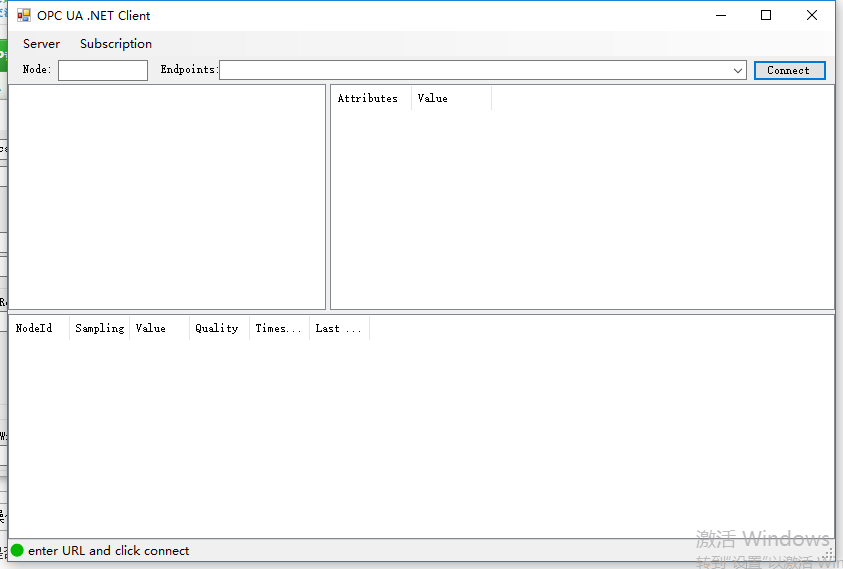Viewport: 843px width, 569px height.
Task: Close the OPC UA .NET Client window
Action: click(x=812, y=15)
